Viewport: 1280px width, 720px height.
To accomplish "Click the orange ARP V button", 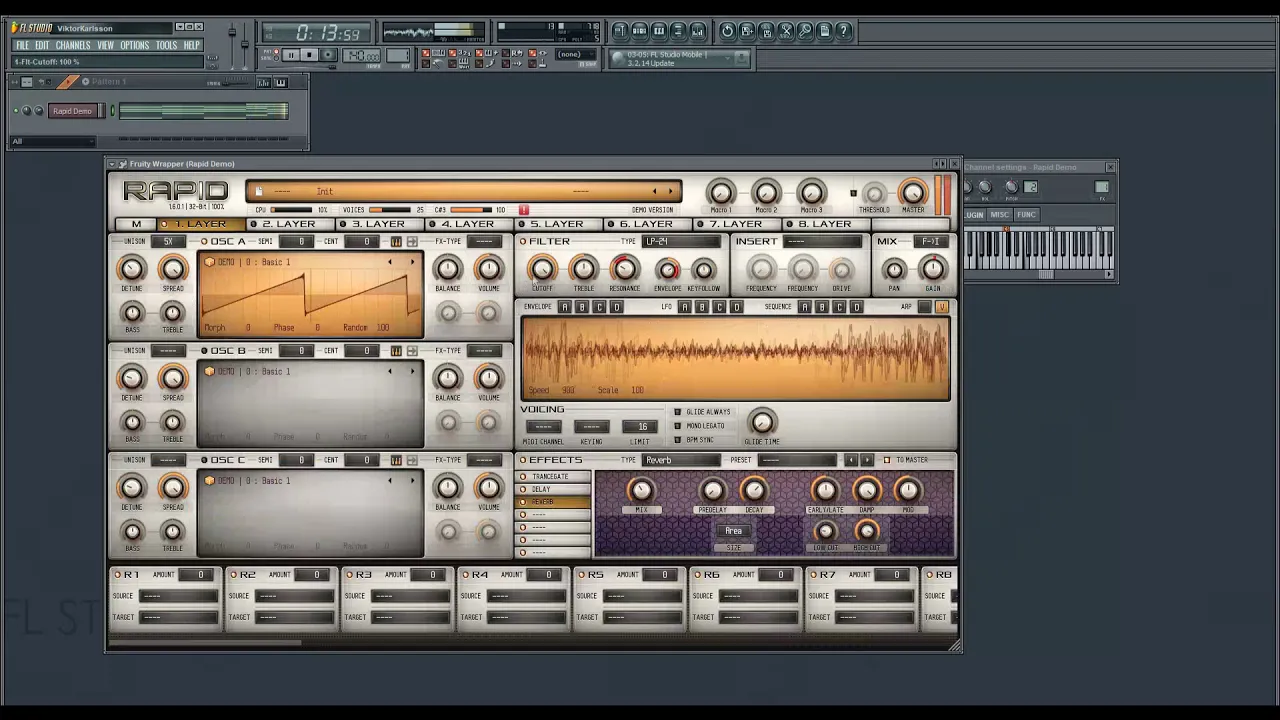I will [941, 307].
